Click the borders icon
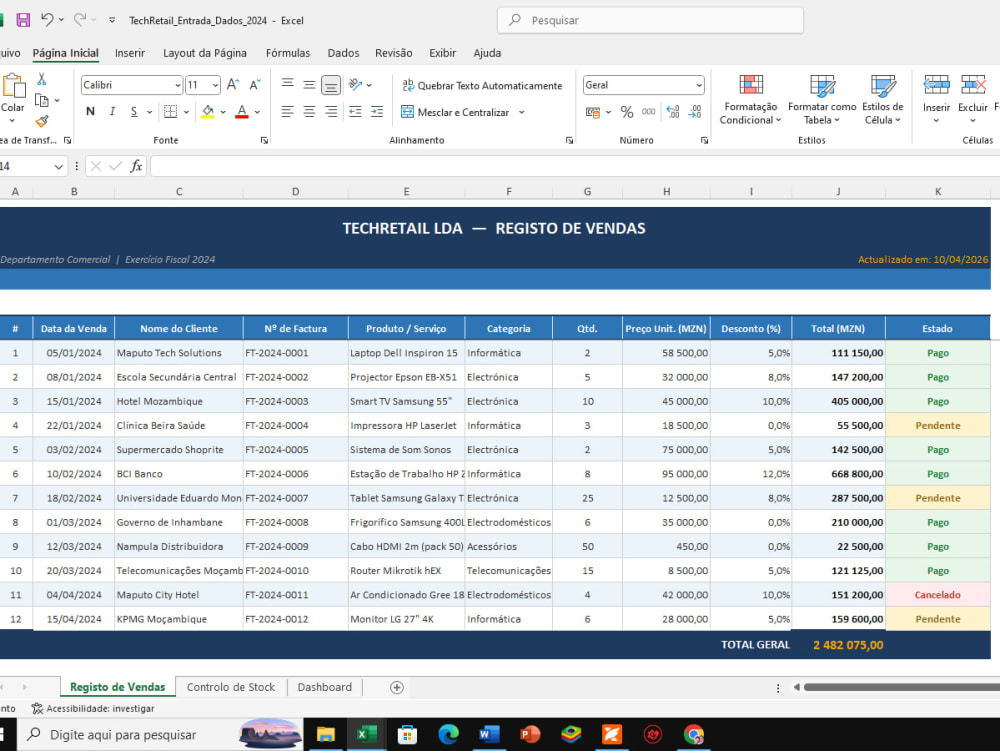 coord(170,112)
